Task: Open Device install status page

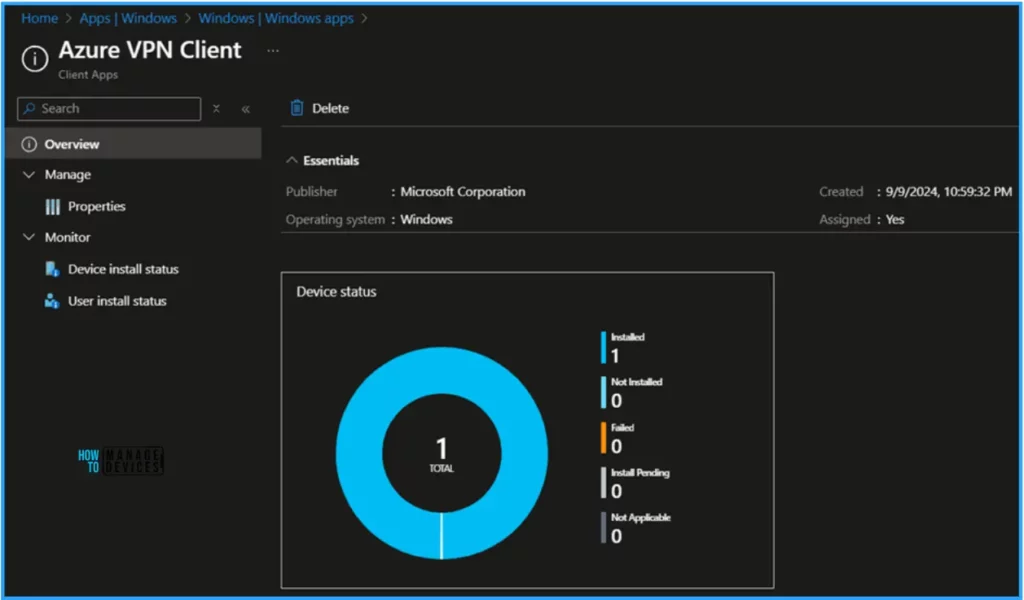Action: pyautogui.click(x=123, y=269)
